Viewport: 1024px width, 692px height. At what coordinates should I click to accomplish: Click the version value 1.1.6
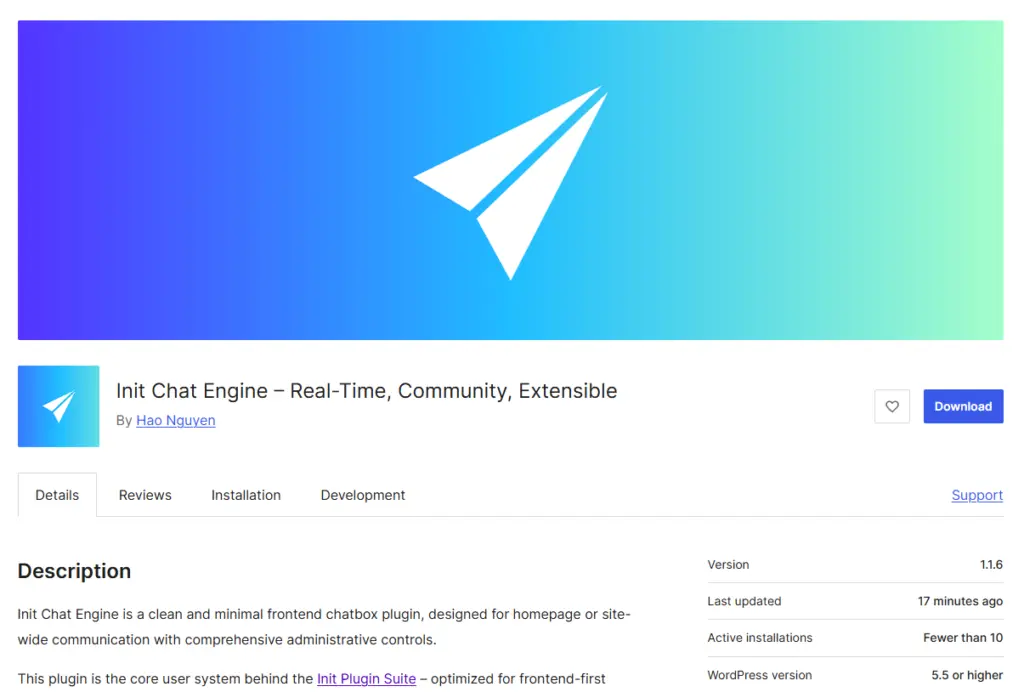[991, 565]
